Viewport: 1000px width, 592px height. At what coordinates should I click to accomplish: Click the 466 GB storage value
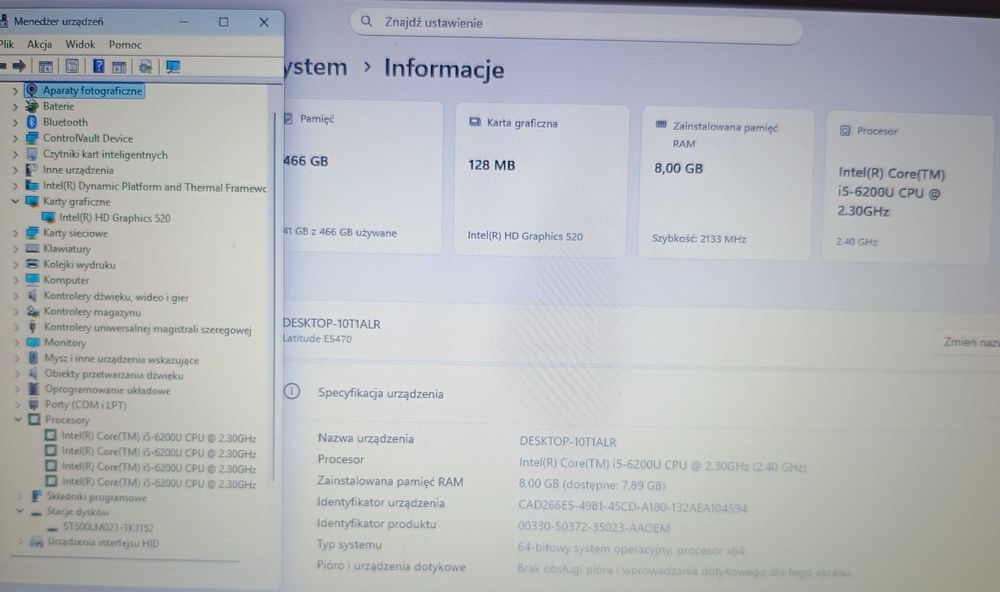pos(305,161)
